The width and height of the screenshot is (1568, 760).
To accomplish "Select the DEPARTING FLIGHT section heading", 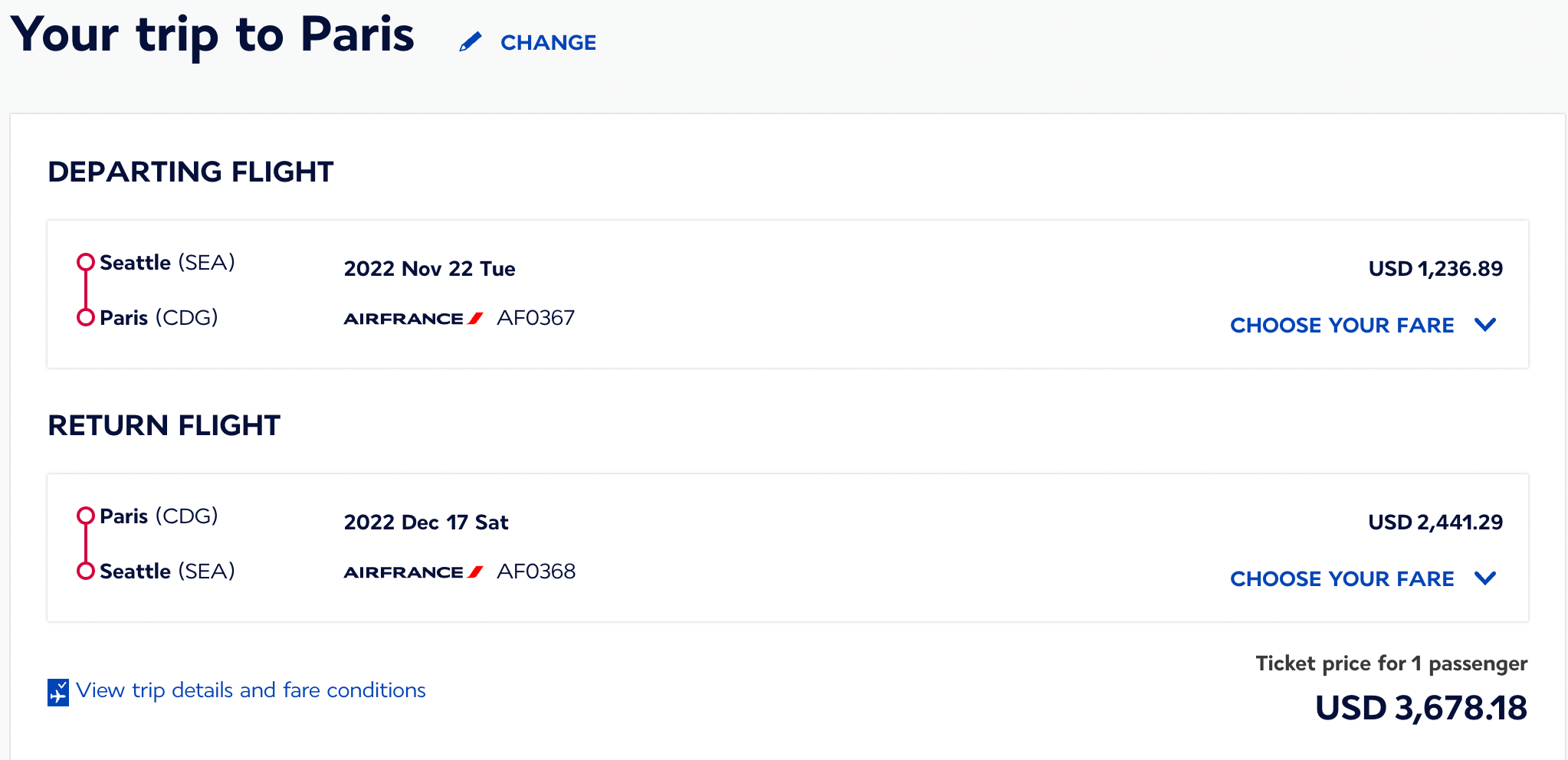I will [191, 171].
